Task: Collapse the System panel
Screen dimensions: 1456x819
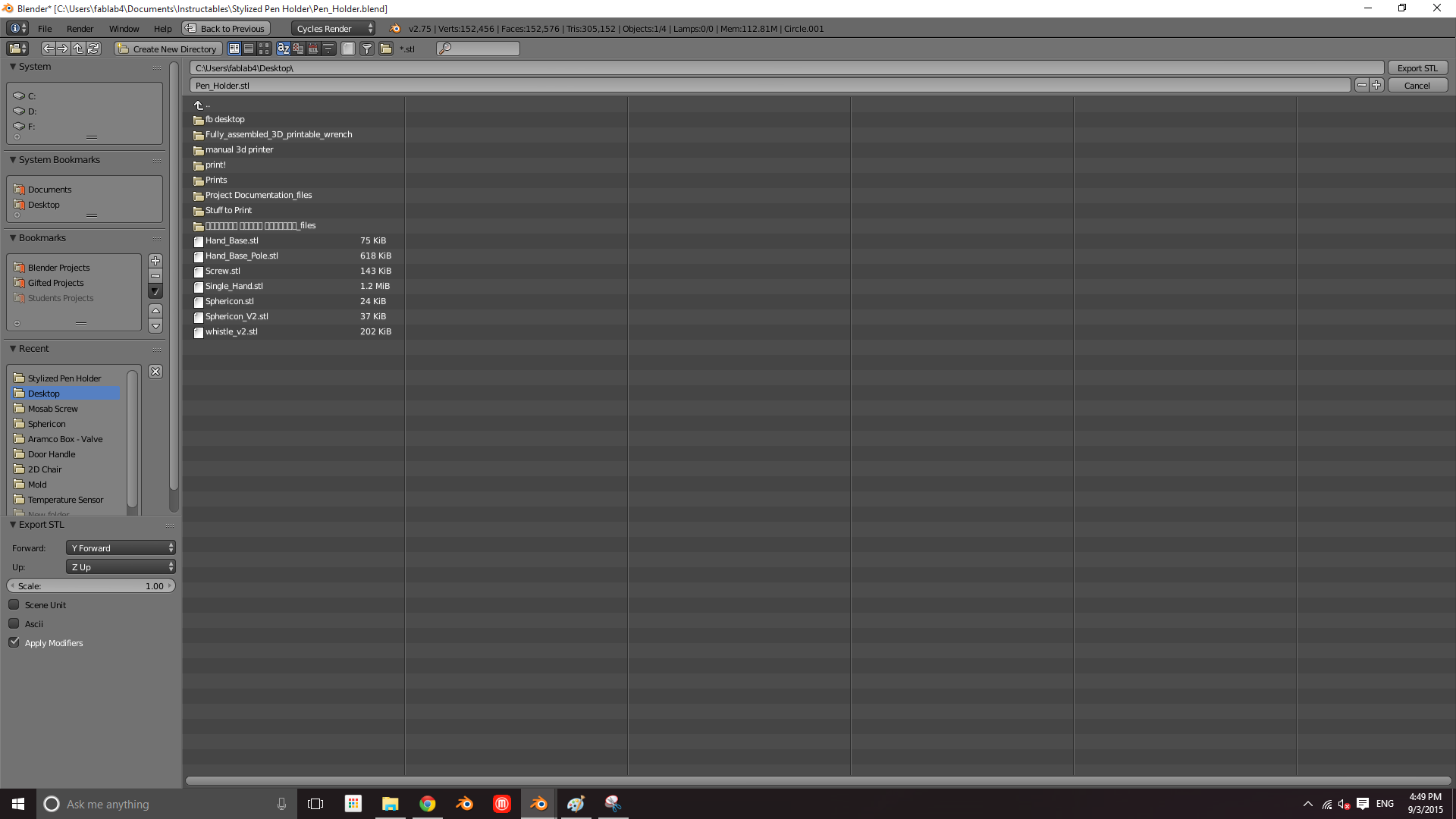Action: coord(13,66)
